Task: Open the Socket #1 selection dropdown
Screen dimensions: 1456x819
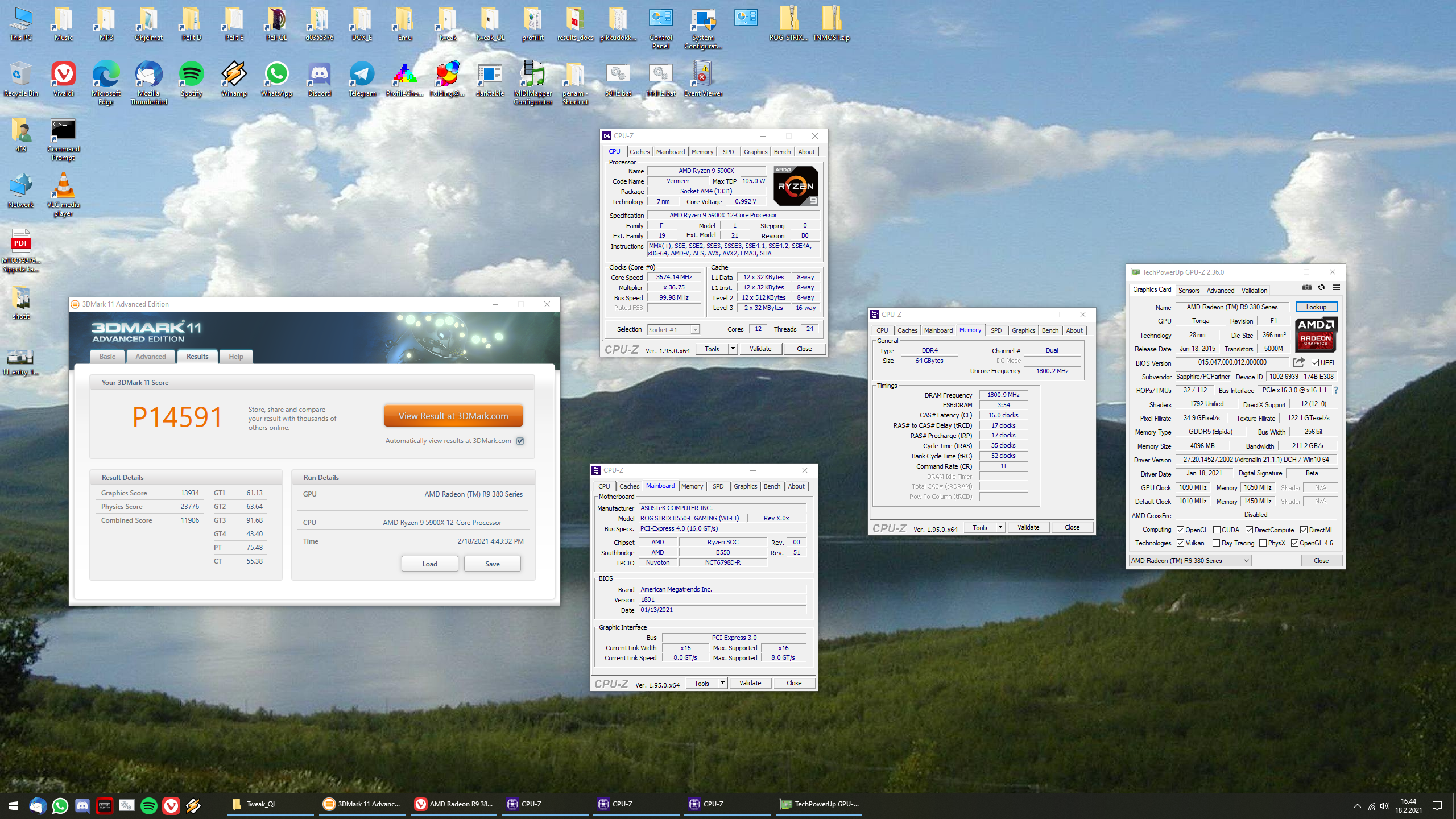Action: click(673, 329)
